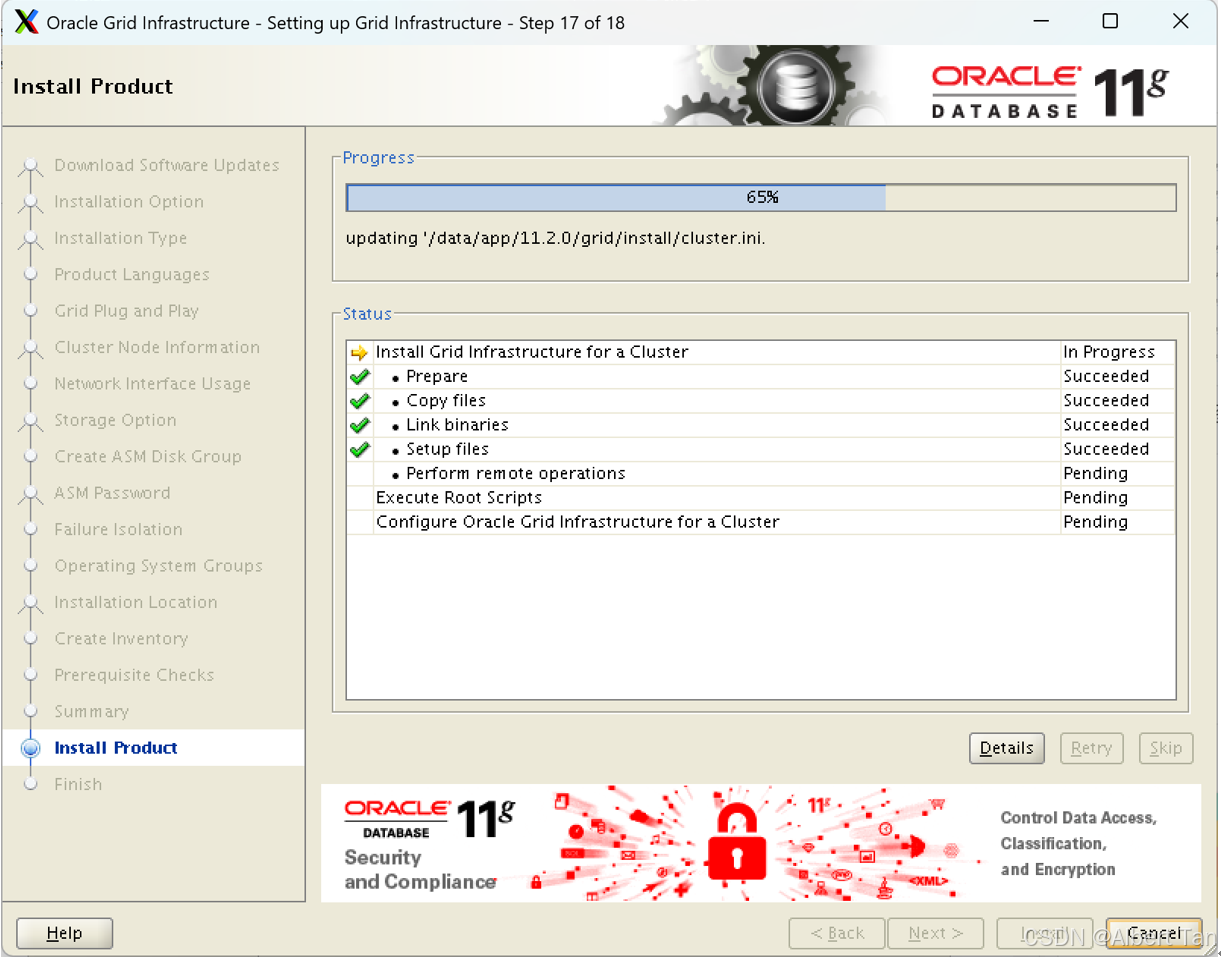Viewport: 1221px width, 957px height.
Task: Select Product Languages step
Action: [132, 274]
